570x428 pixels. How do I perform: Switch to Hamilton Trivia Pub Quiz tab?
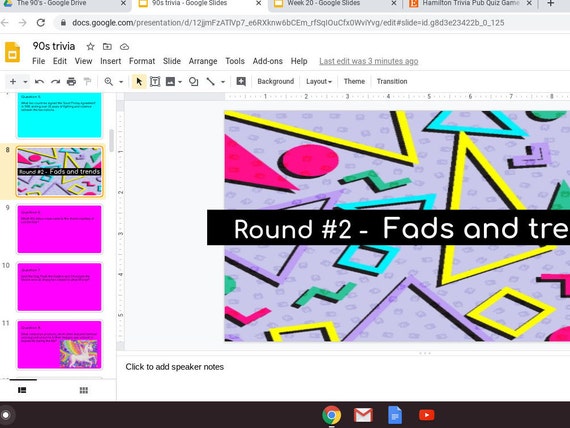pyautogui.click(x=470, y=3)
